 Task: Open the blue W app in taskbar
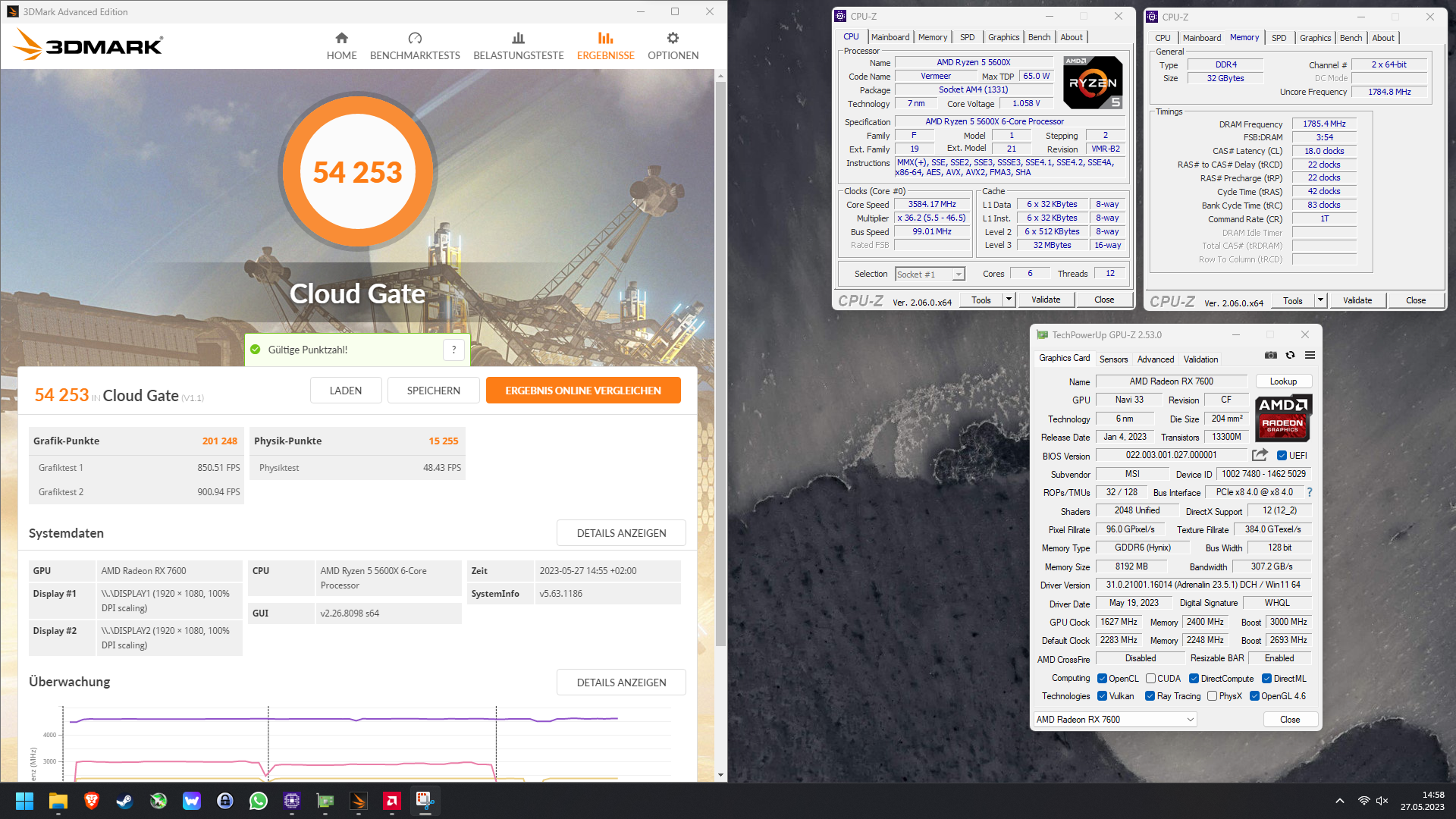click(x=192, y=801)
